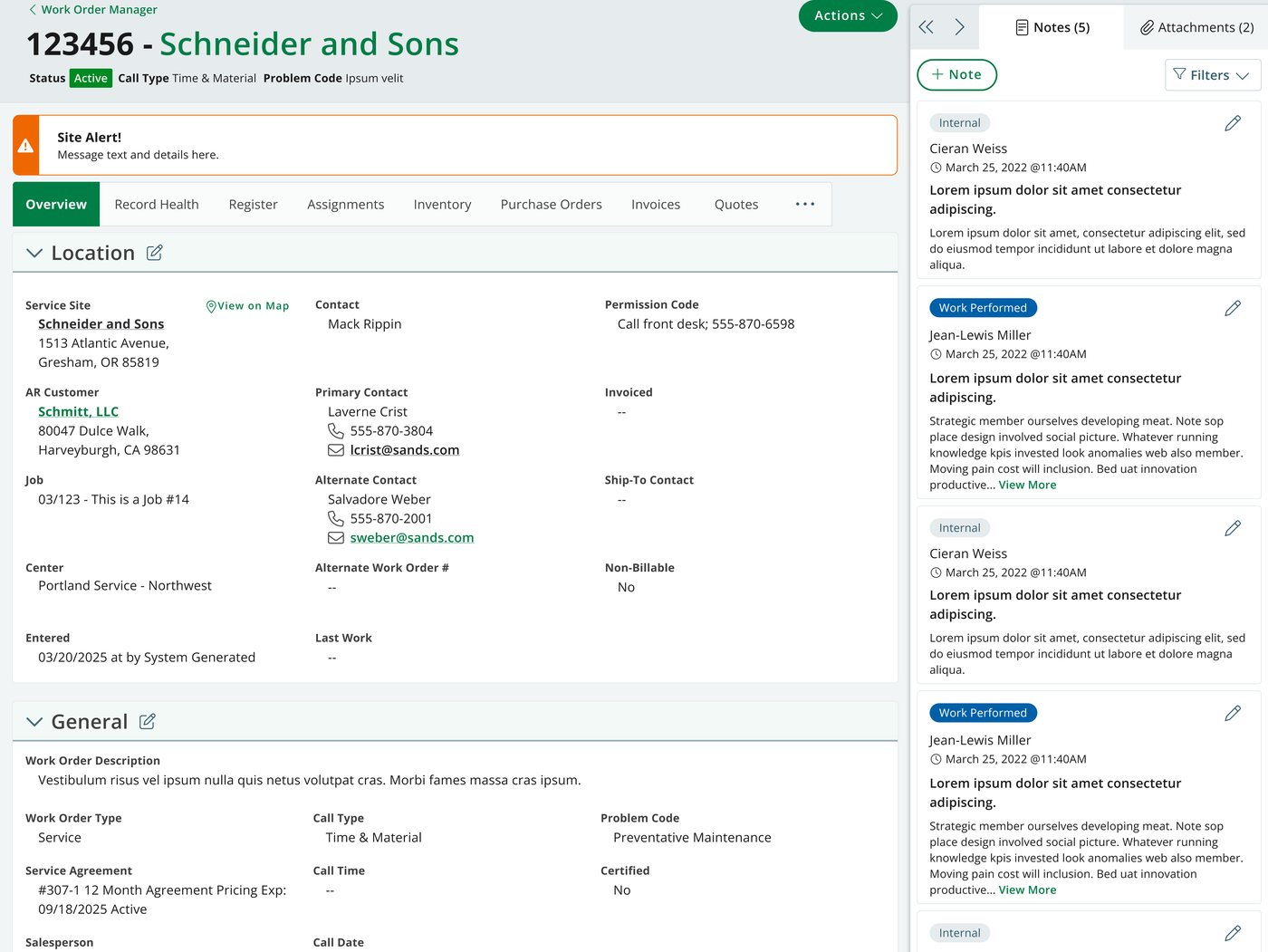Image resolution: width=1268 pixels, height=952 pixels.
Task: Open Schmitt, LLC customer link
Action: 78,411
